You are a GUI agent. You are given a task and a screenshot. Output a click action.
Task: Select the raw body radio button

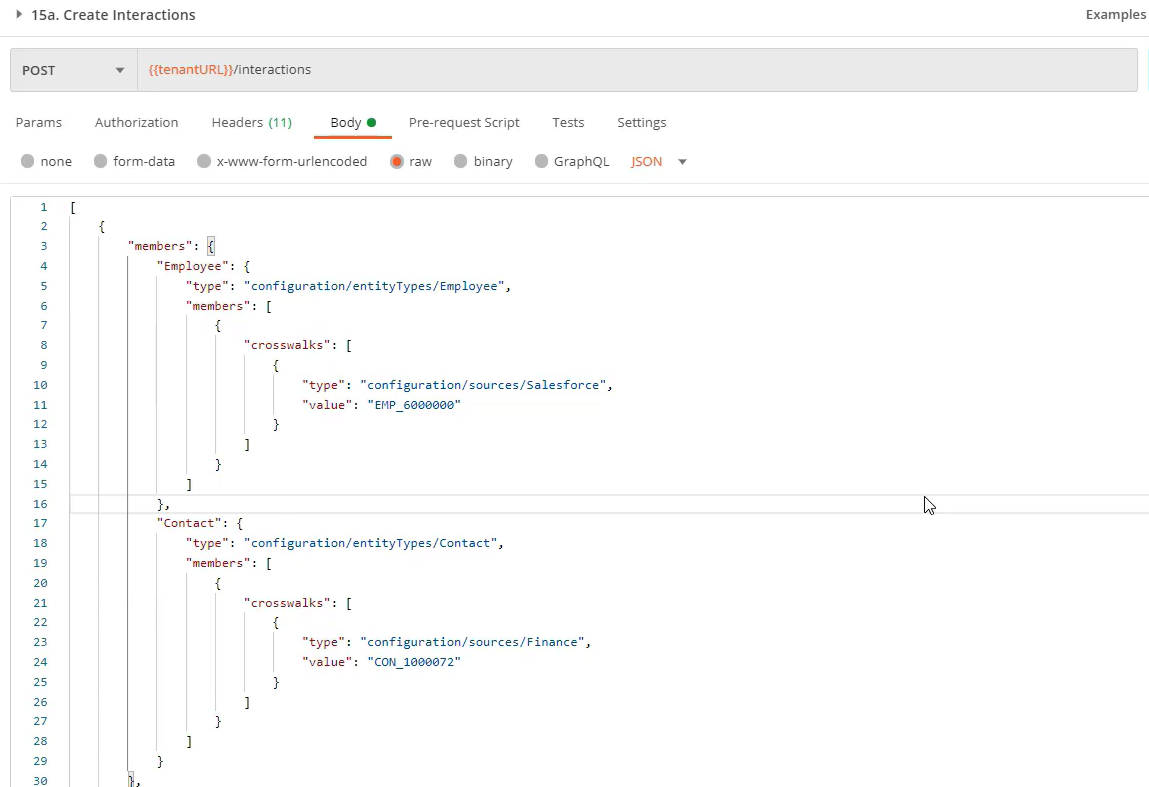tap(397, 161)
